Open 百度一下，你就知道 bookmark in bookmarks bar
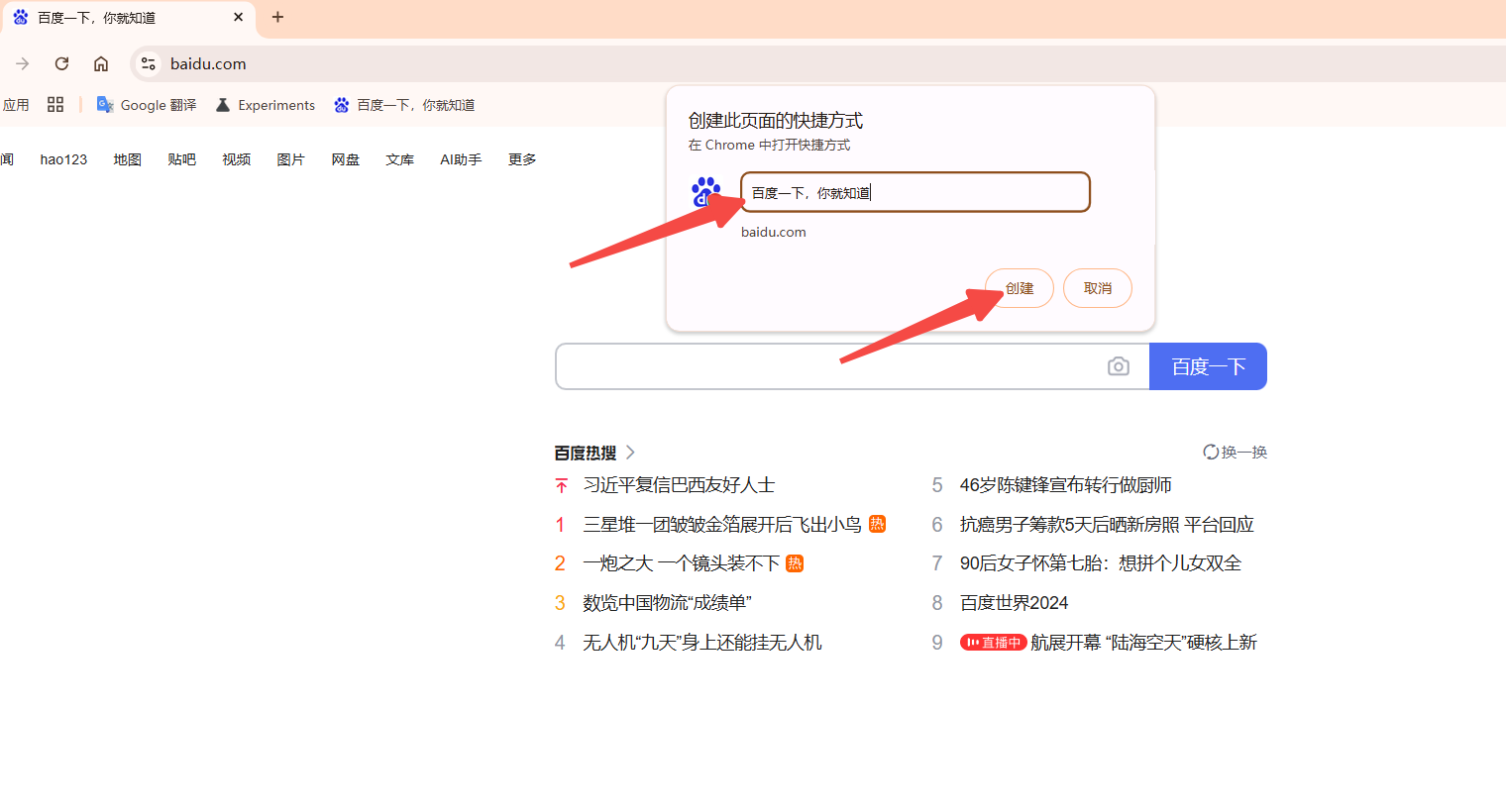This screenshot has height=812, width=1506. (404, 105)
